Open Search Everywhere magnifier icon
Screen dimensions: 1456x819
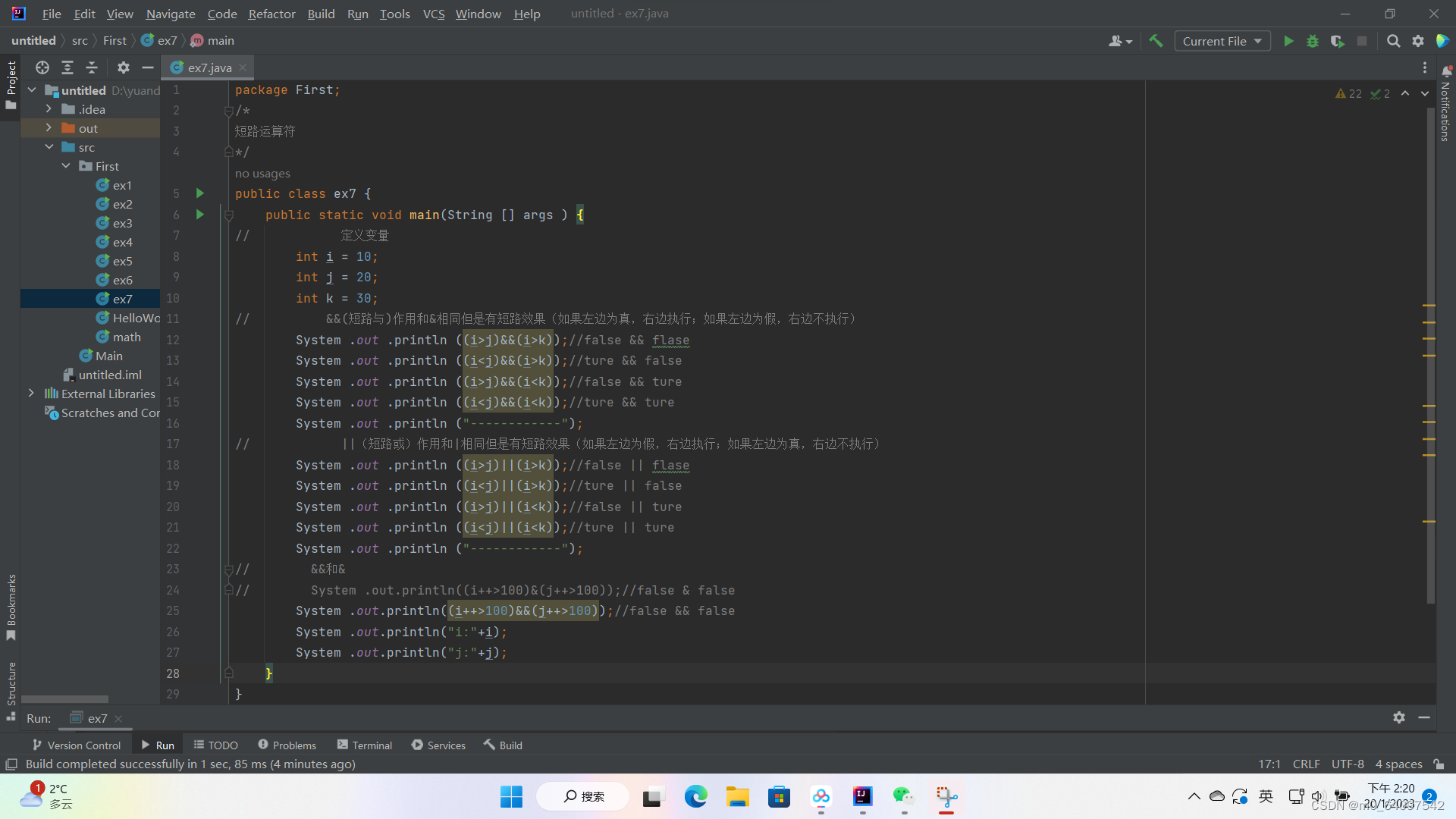1393,41
